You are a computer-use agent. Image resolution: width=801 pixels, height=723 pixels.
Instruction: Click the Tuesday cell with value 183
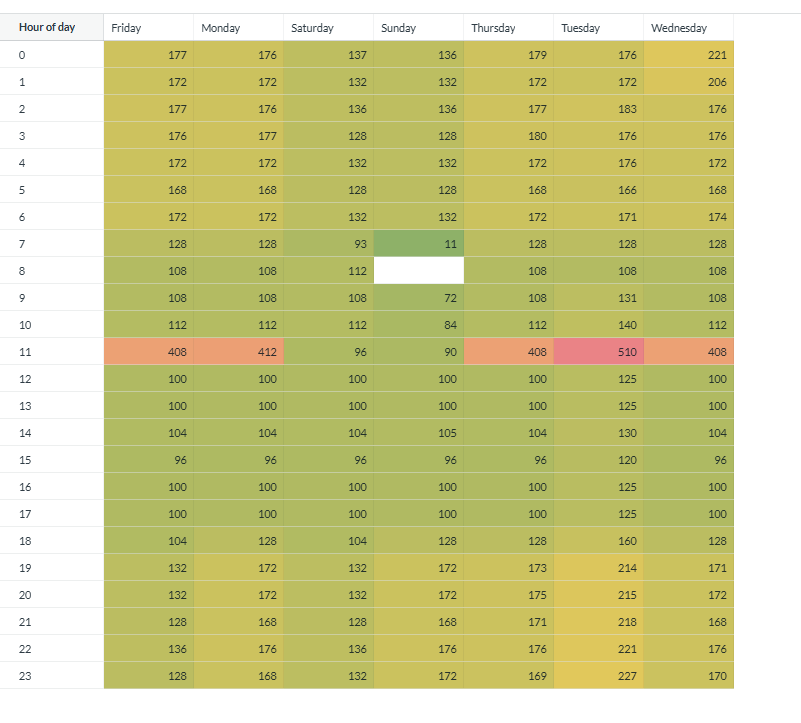click(598, 109)
